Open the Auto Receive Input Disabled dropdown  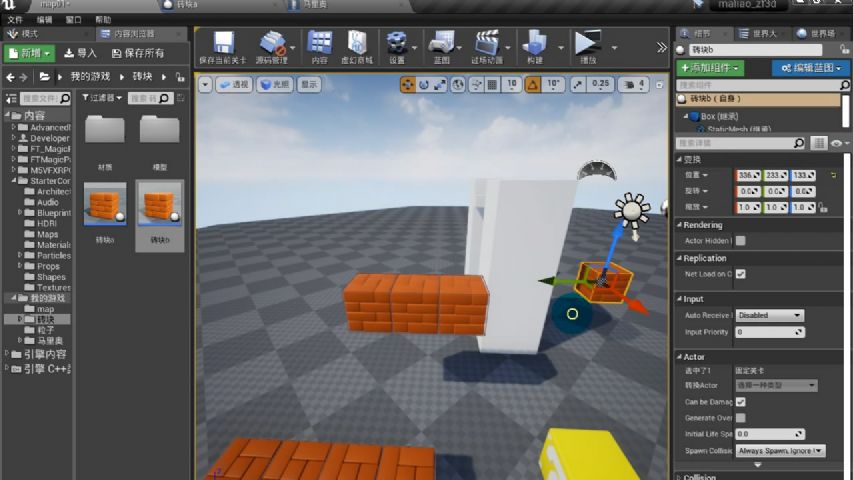pos(769,315)
